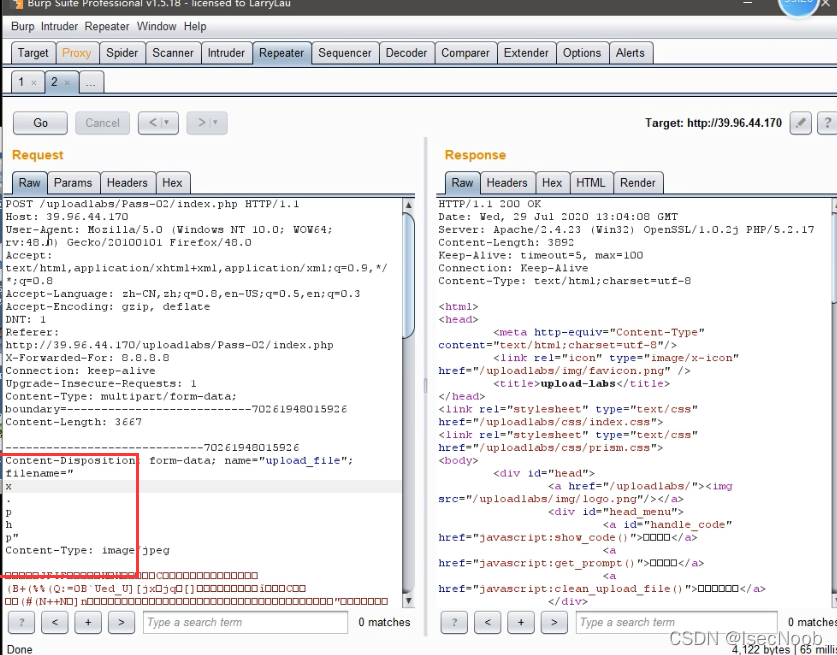This screenshot has width=837, height=655.
Task: Open the Repeater menu
Action: tap(107, 26)
